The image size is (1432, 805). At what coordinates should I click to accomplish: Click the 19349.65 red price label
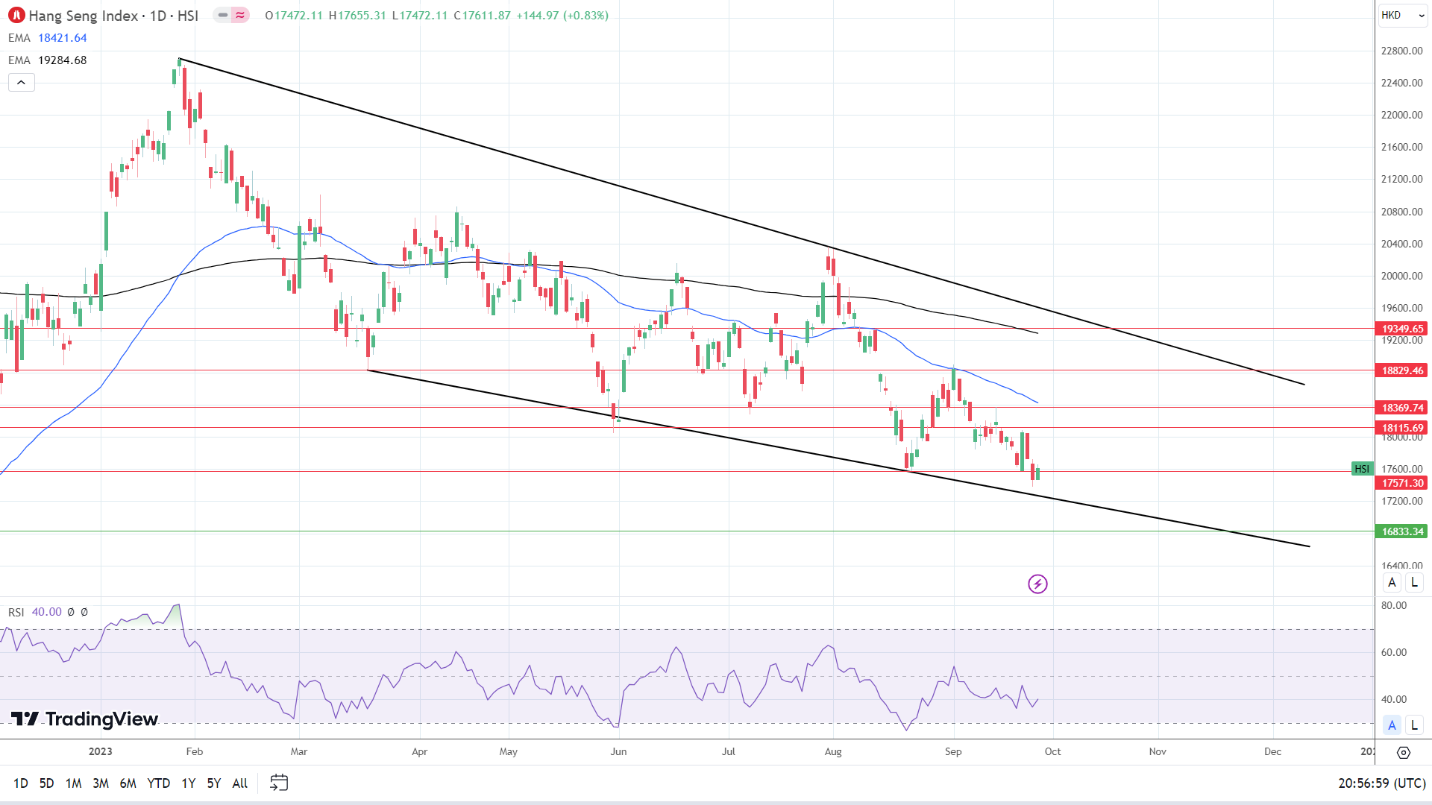[1403, 328]
